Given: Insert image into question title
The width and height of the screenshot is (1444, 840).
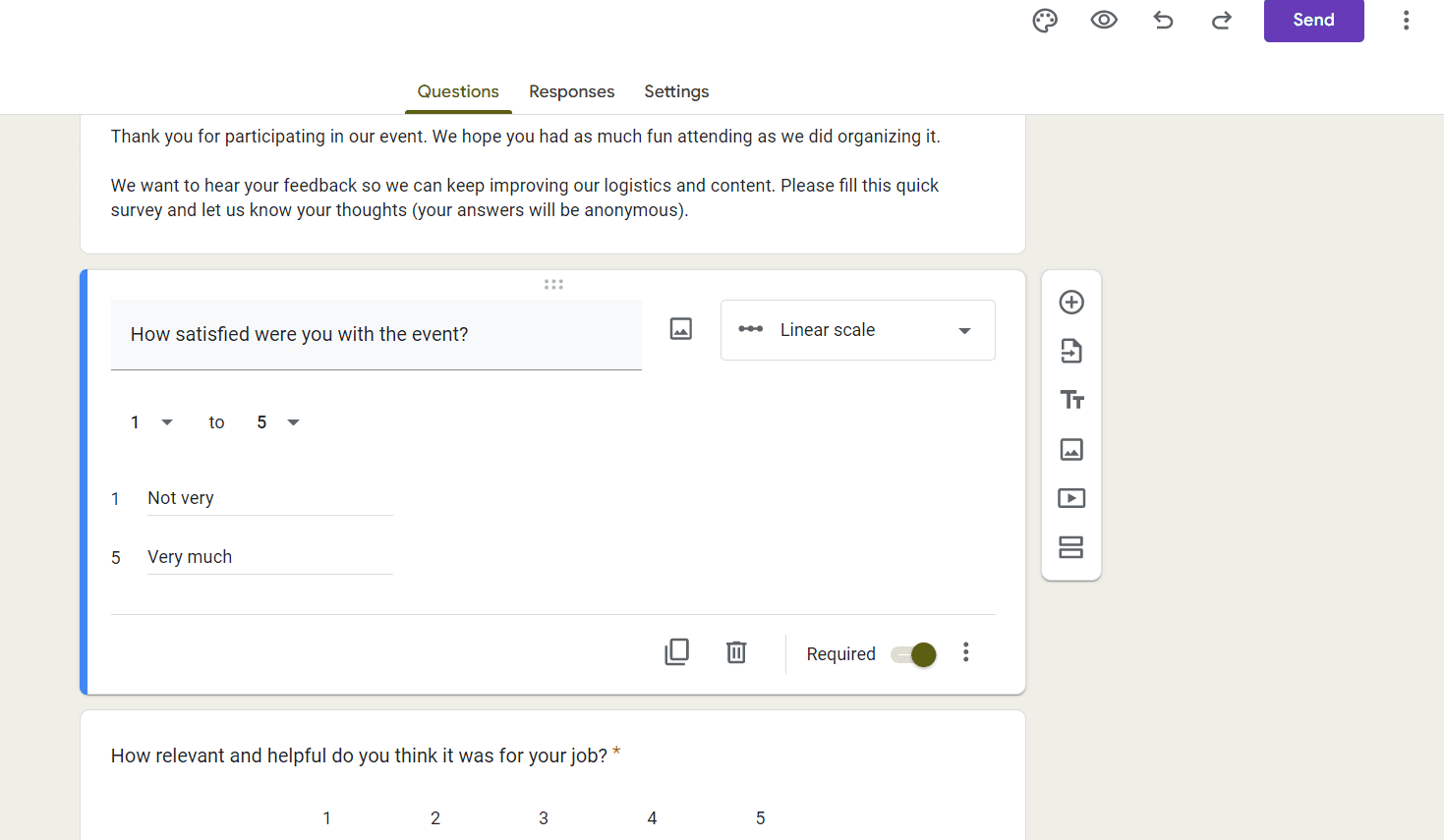Looking at the screenshot, I should coord(681,329).
